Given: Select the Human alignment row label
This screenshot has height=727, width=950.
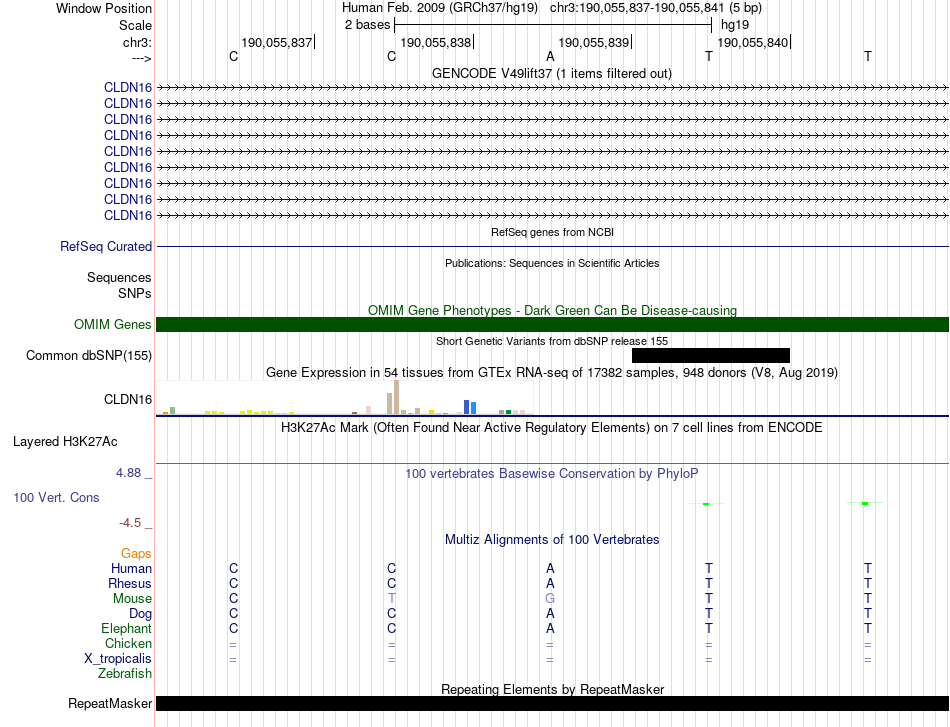Looking at the screenshot, I should pos(131,568).
